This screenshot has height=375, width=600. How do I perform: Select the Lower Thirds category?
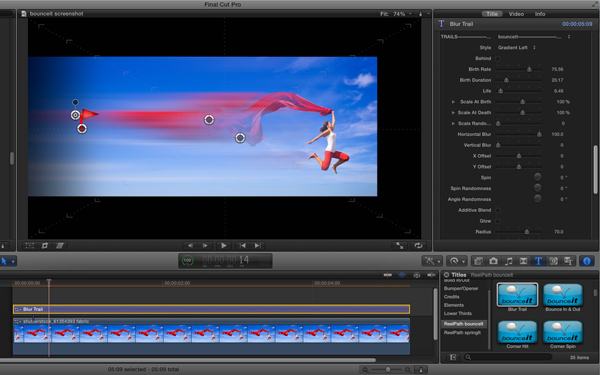click(x=458, y=313)
